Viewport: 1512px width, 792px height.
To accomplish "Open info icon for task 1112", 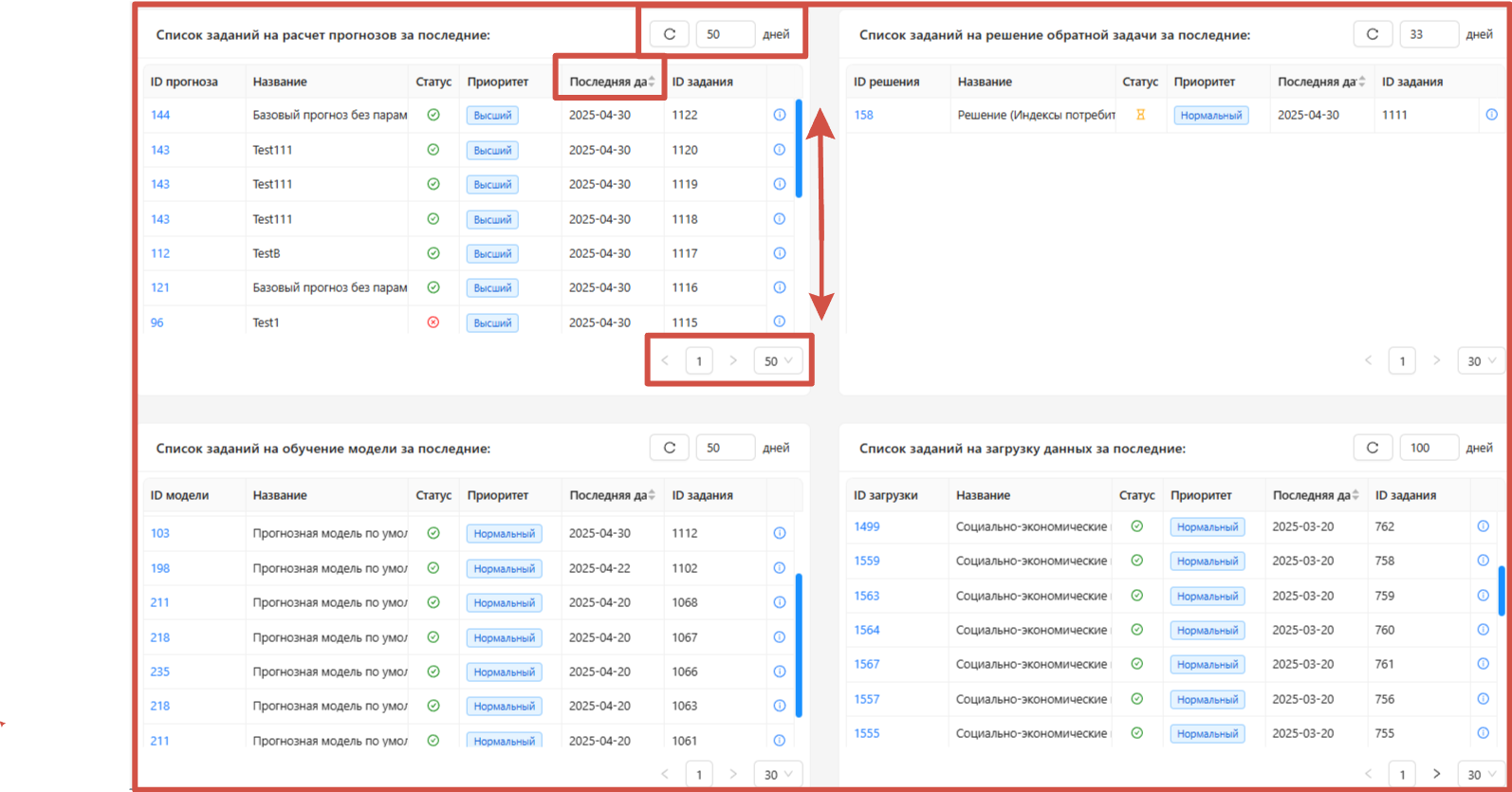I will [x=780, y=533].
